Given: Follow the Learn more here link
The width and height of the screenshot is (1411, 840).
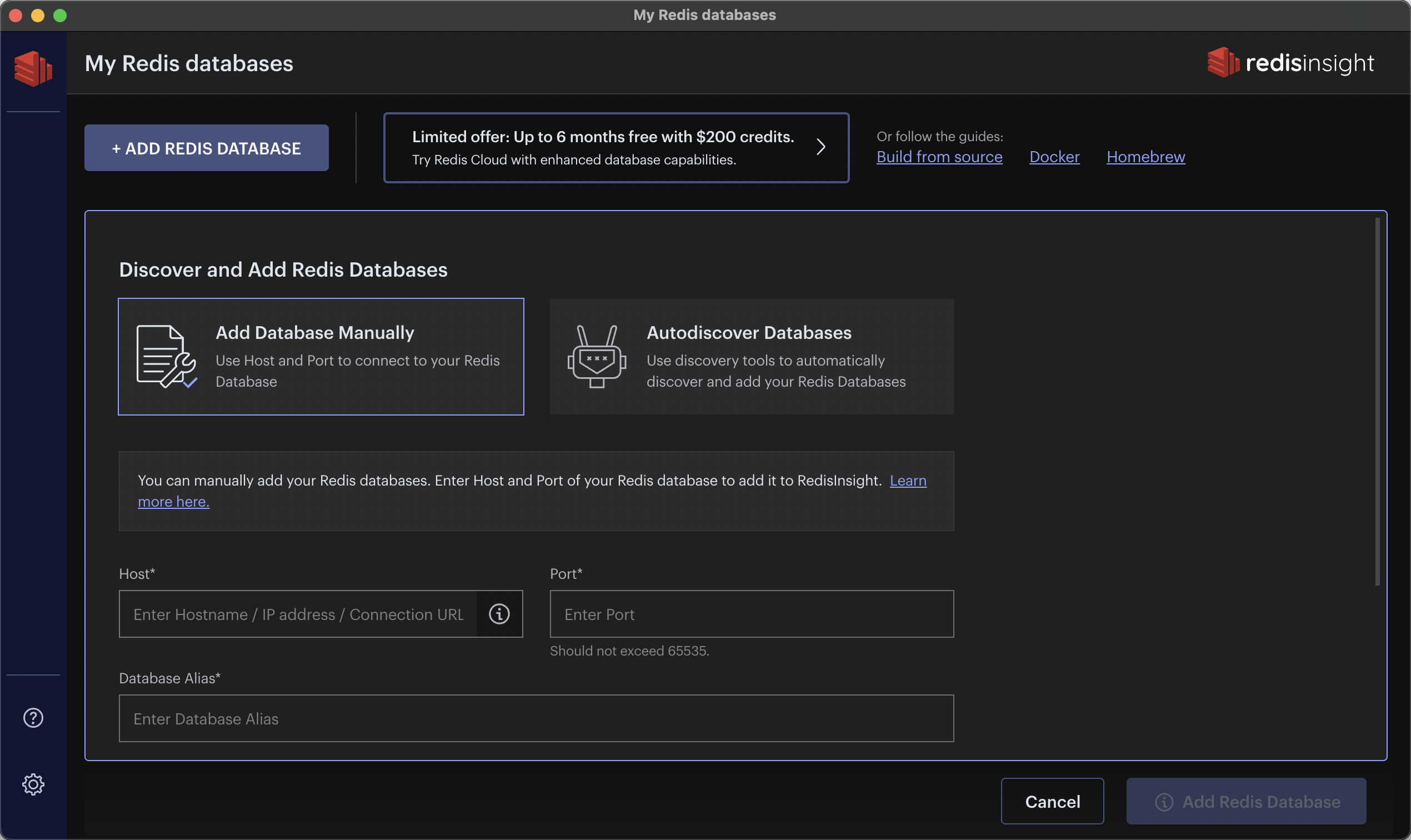Looking at the screenshot, I should [x=907, y=481].
